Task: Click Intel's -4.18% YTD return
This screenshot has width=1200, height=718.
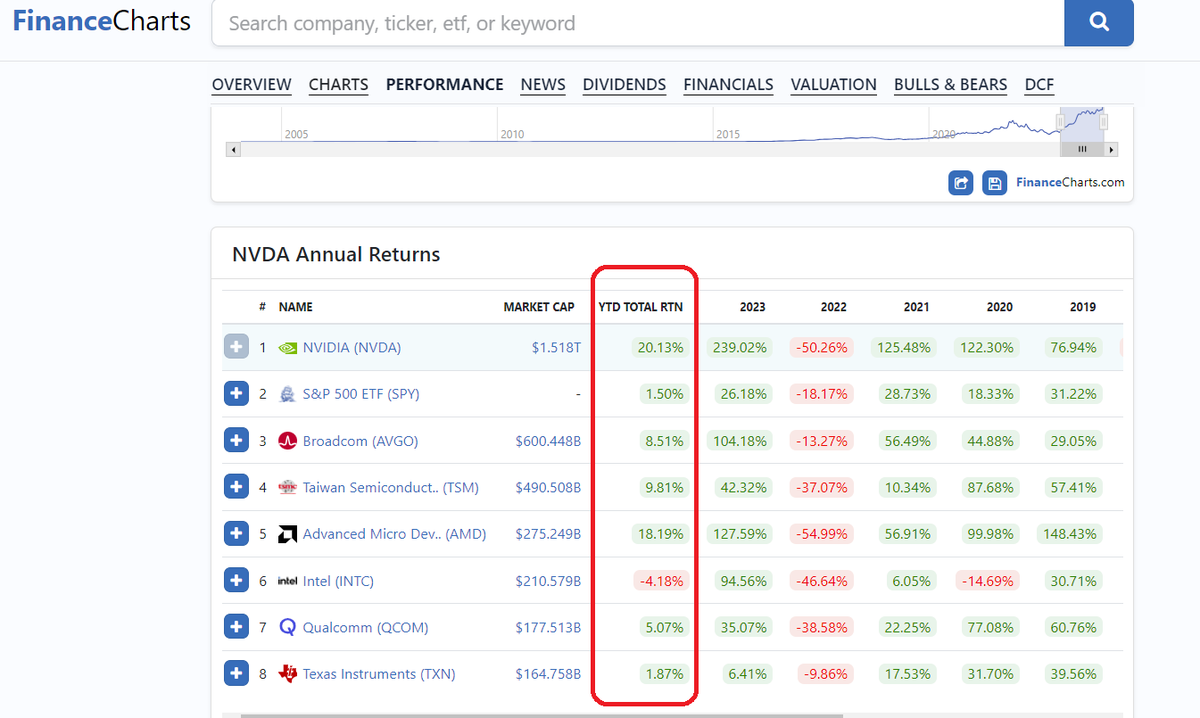Action: pyautogui.click(x=660, y=581)
